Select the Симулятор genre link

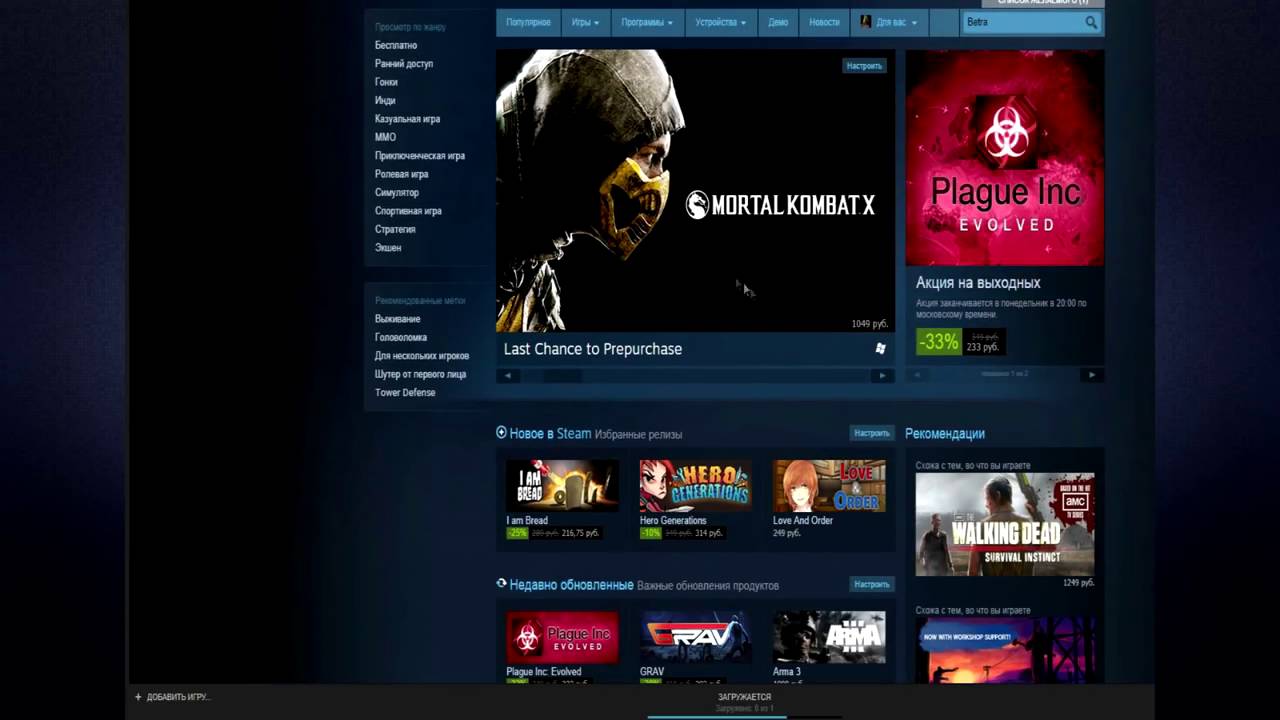pyautogui.click(x=397, y=193)
